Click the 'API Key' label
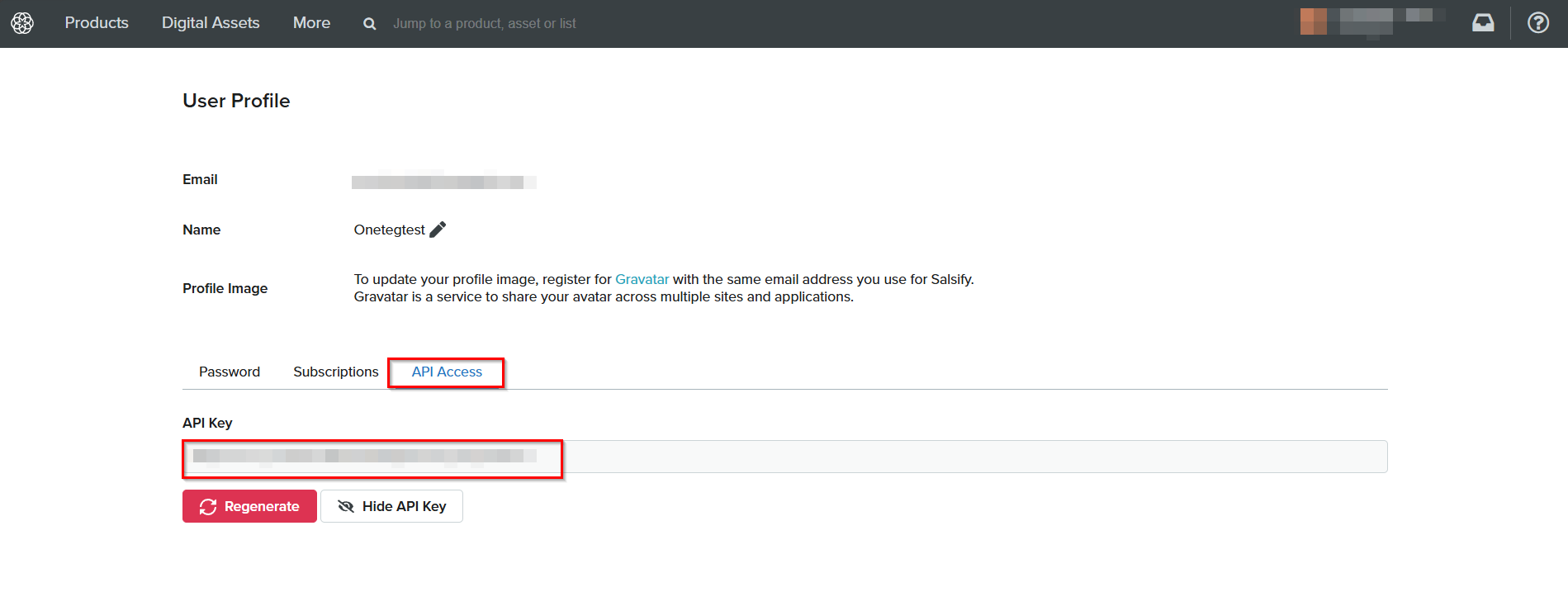The width and height of the screenshot is (1568, 592). pyautogui.click(x=207, y=423)
